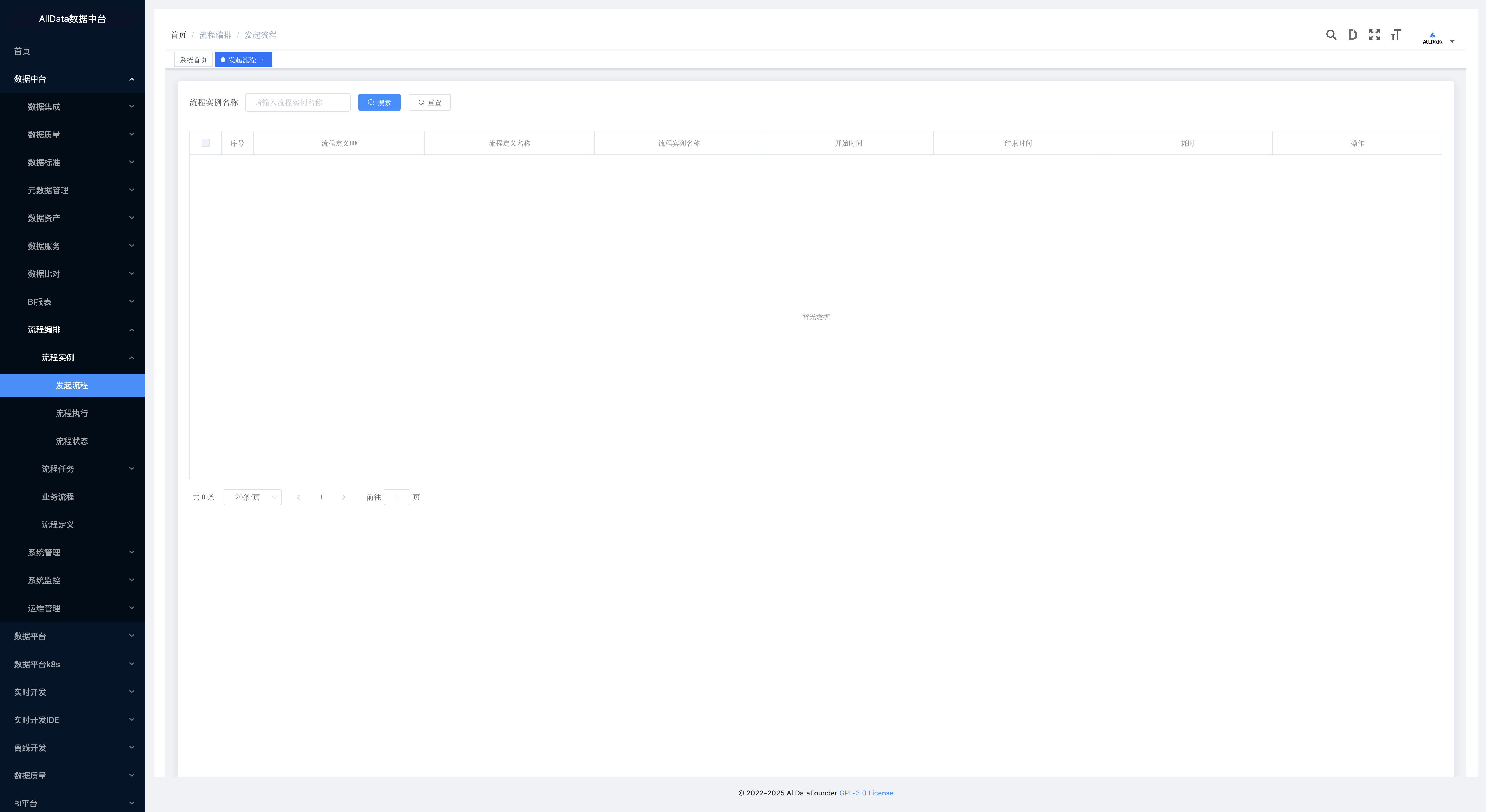Click the 流程定义名称 column header
Image resolution: width=1486 pixels, height=812 pixels.
pos(509,143)
